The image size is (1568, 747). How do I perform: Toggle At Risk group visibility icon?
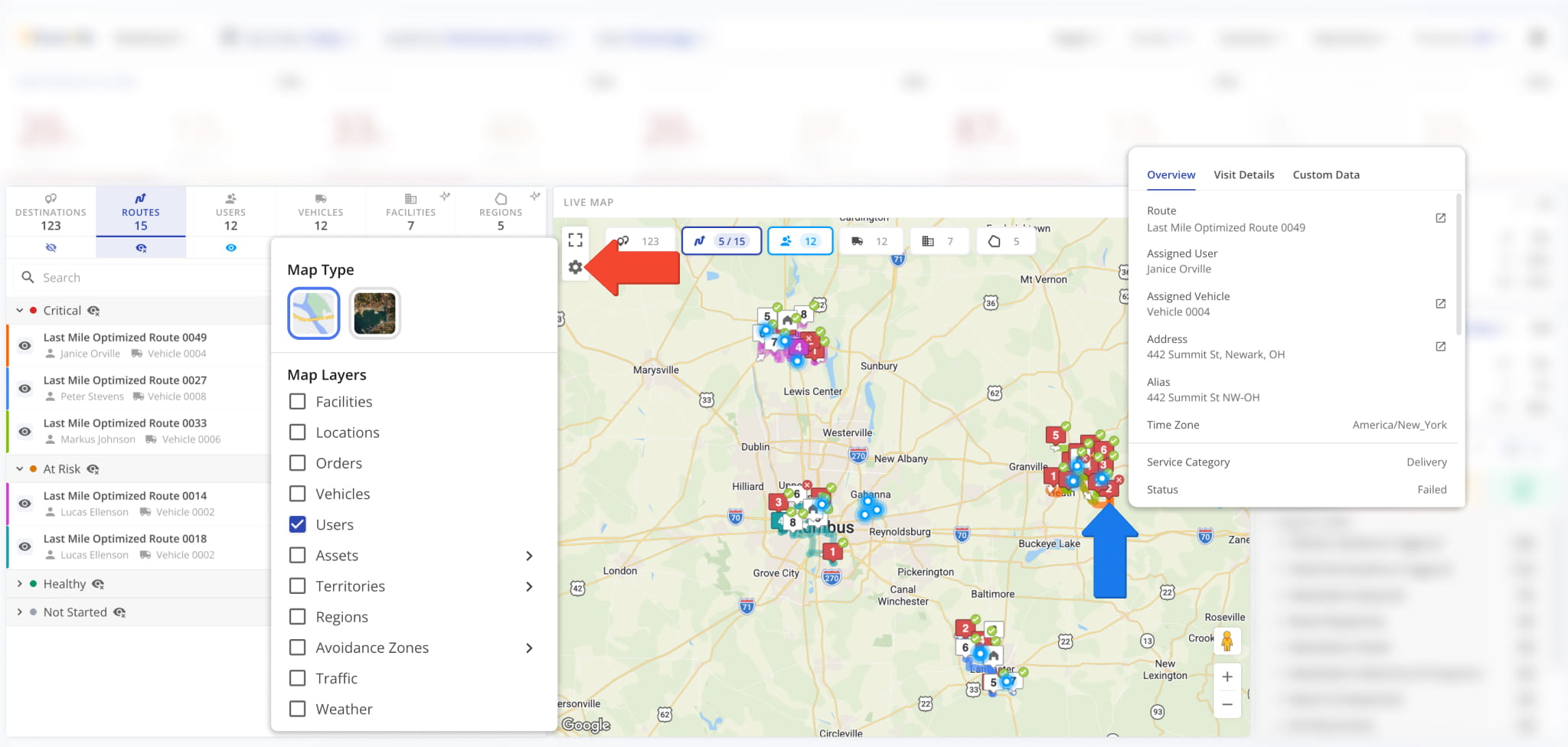pos(93,469)
